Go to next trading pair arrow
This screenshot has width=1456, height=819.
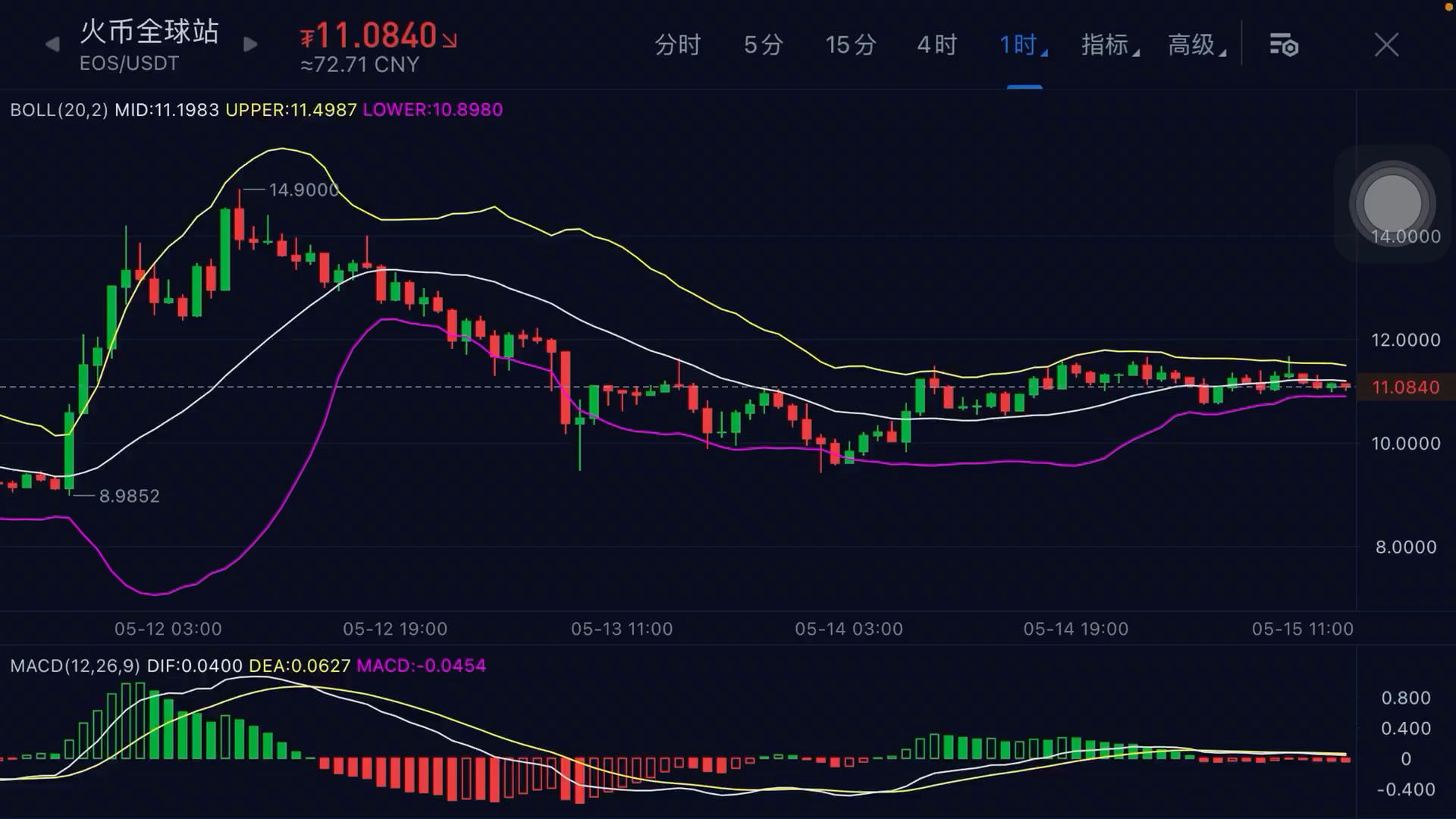pos(250,45)
